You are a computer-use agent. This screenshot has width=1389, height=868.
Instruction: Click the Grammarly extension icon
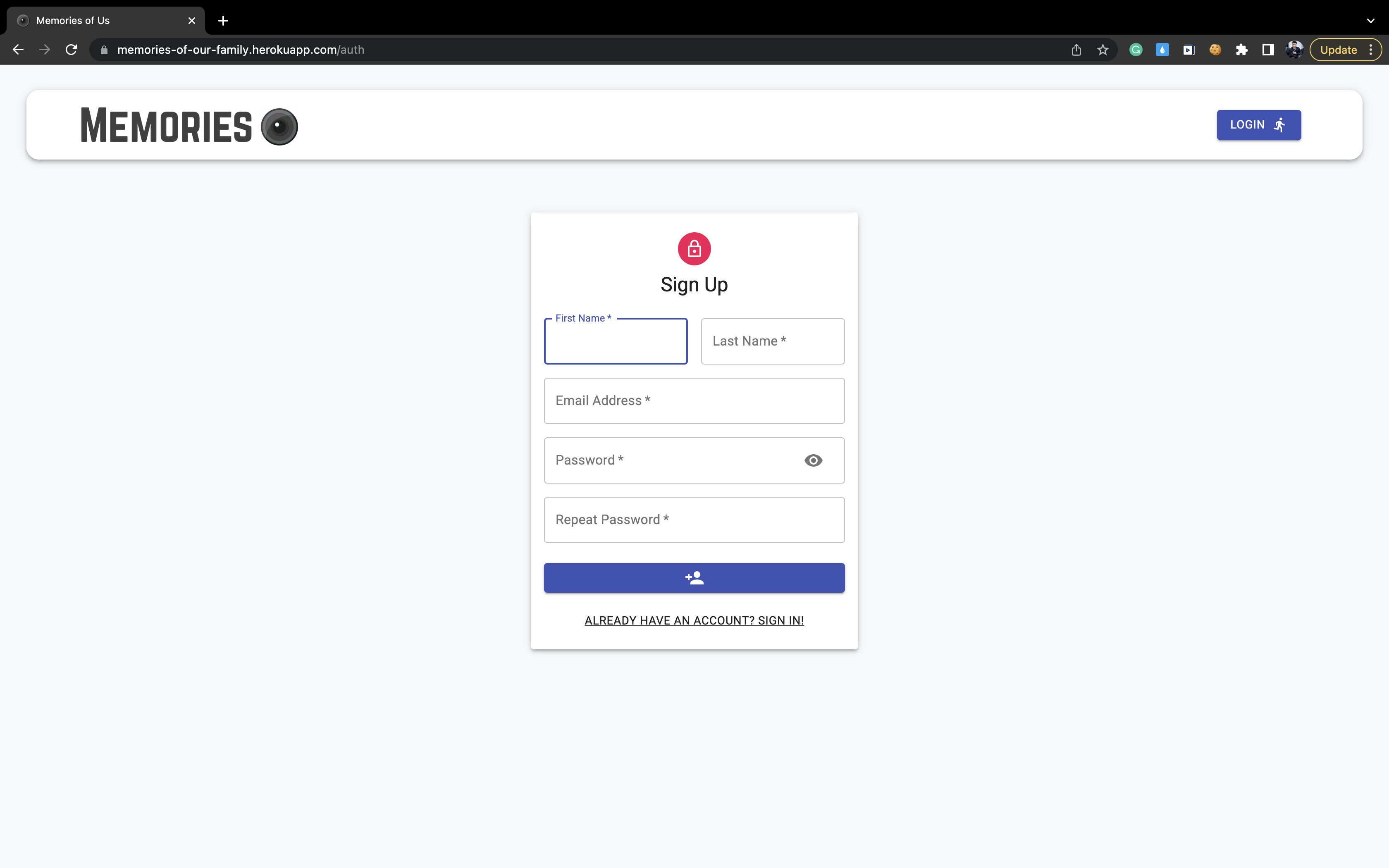pyautogui.click(x=1135, y=50)
